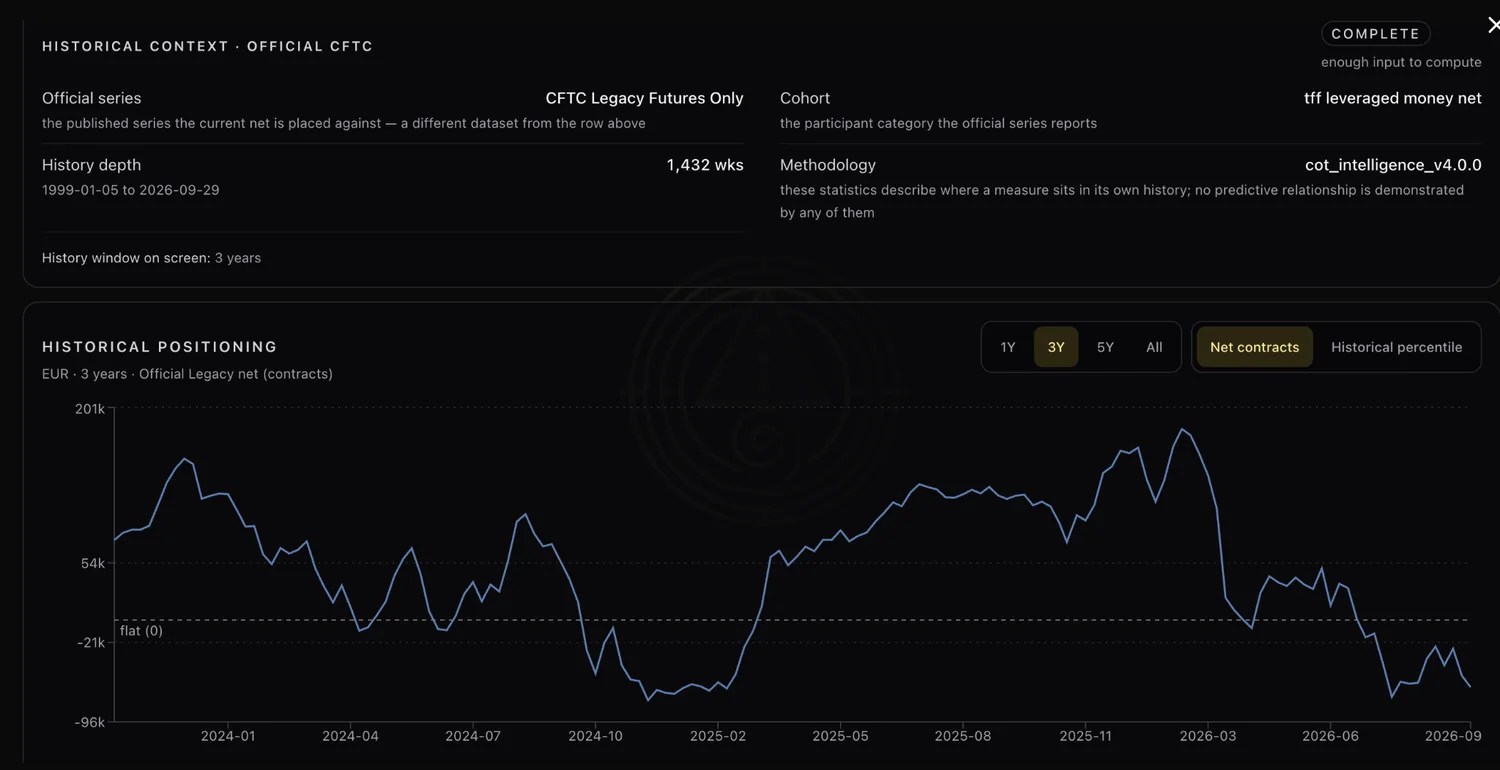1500x770 pixels.
Task: Choose the All history range
Action: [1154, 347]
